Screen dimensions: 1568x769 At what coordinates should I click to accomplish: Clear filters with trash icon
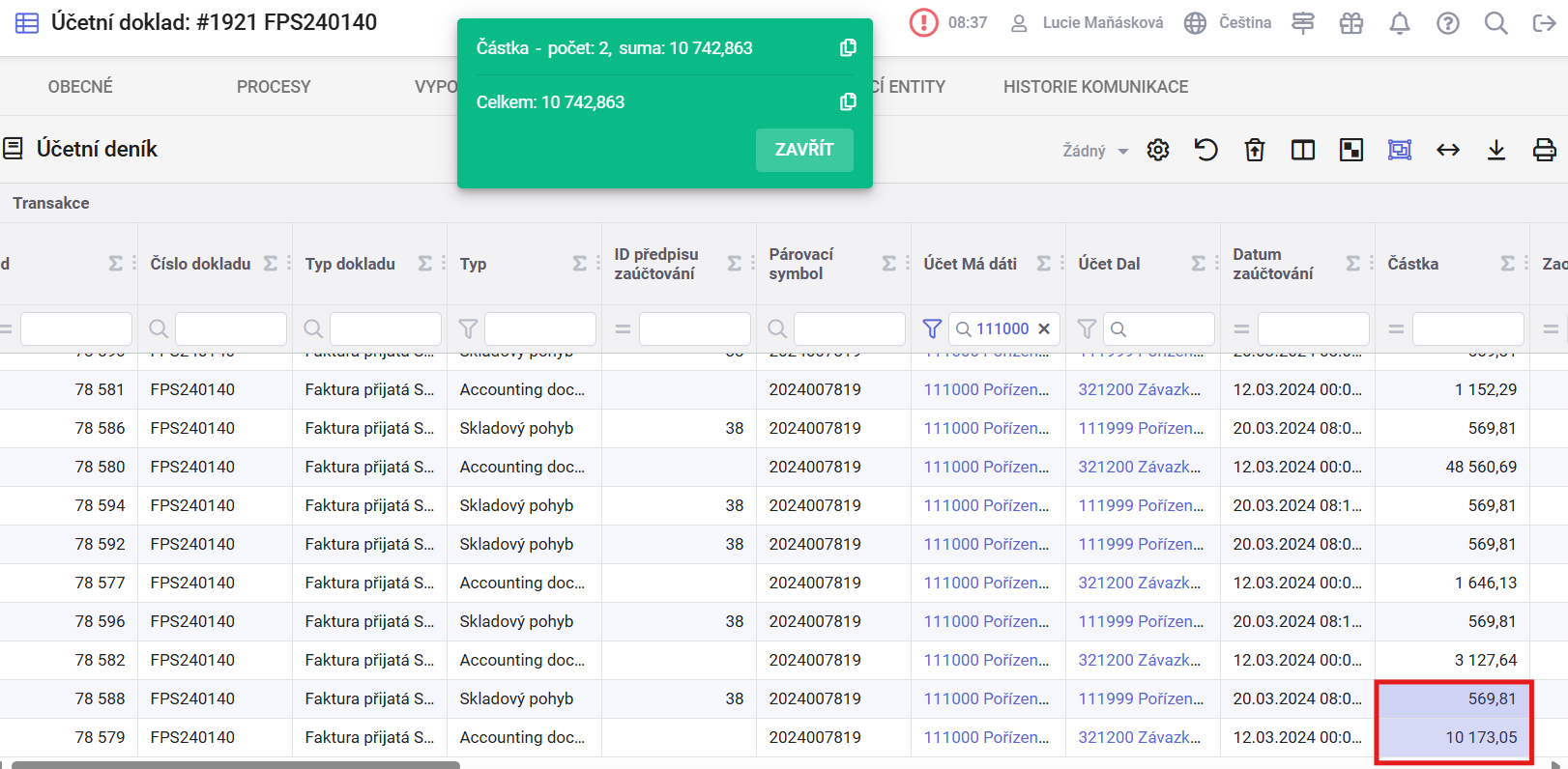click(1255, 150)
